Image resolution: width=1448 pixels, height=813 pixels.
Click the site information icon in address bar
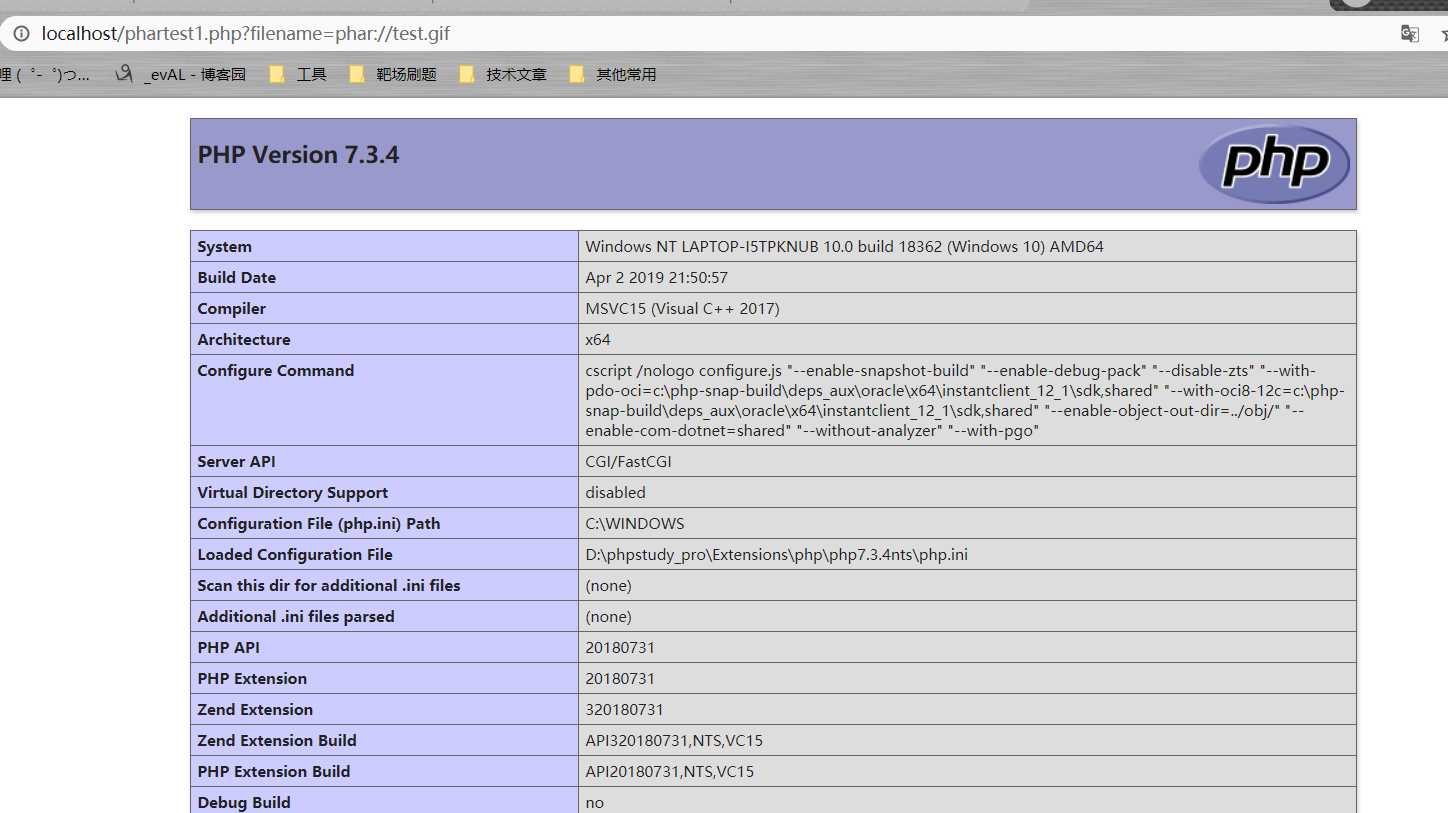21,34
